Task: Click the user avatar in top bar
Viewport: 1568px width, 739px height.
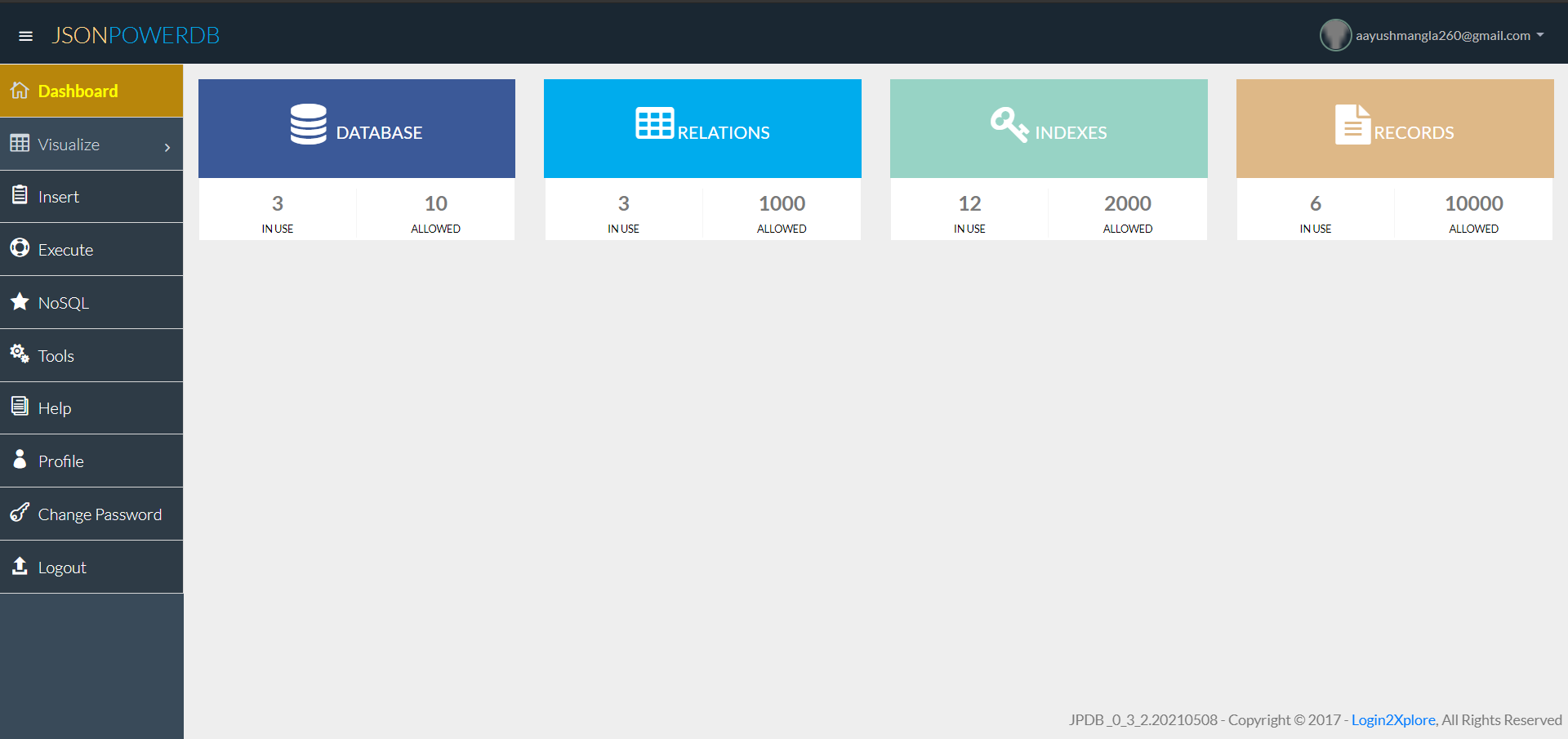Action: point(1335,35)
